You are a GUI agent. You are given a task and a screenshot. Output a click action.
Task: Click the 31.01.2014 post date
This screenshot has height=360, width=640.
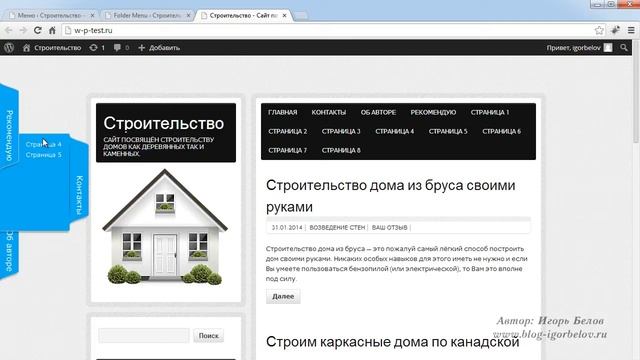coord(287,228)
